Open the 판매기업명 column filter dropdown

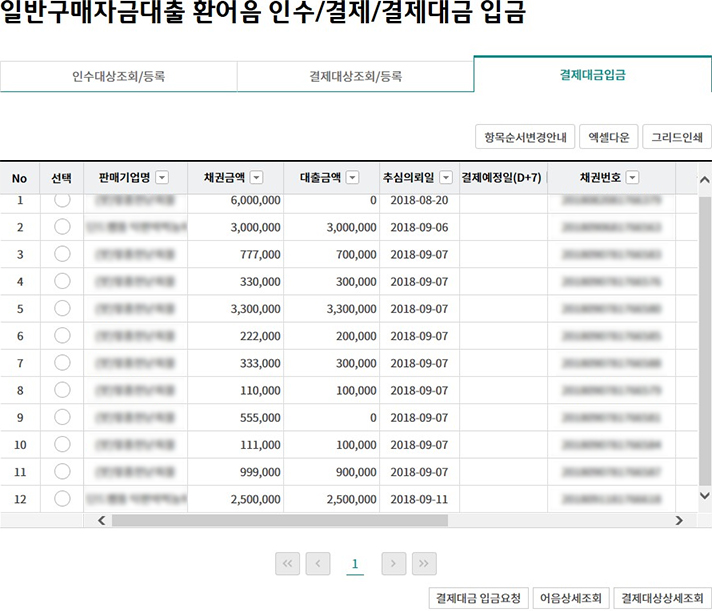pos(162,178)
